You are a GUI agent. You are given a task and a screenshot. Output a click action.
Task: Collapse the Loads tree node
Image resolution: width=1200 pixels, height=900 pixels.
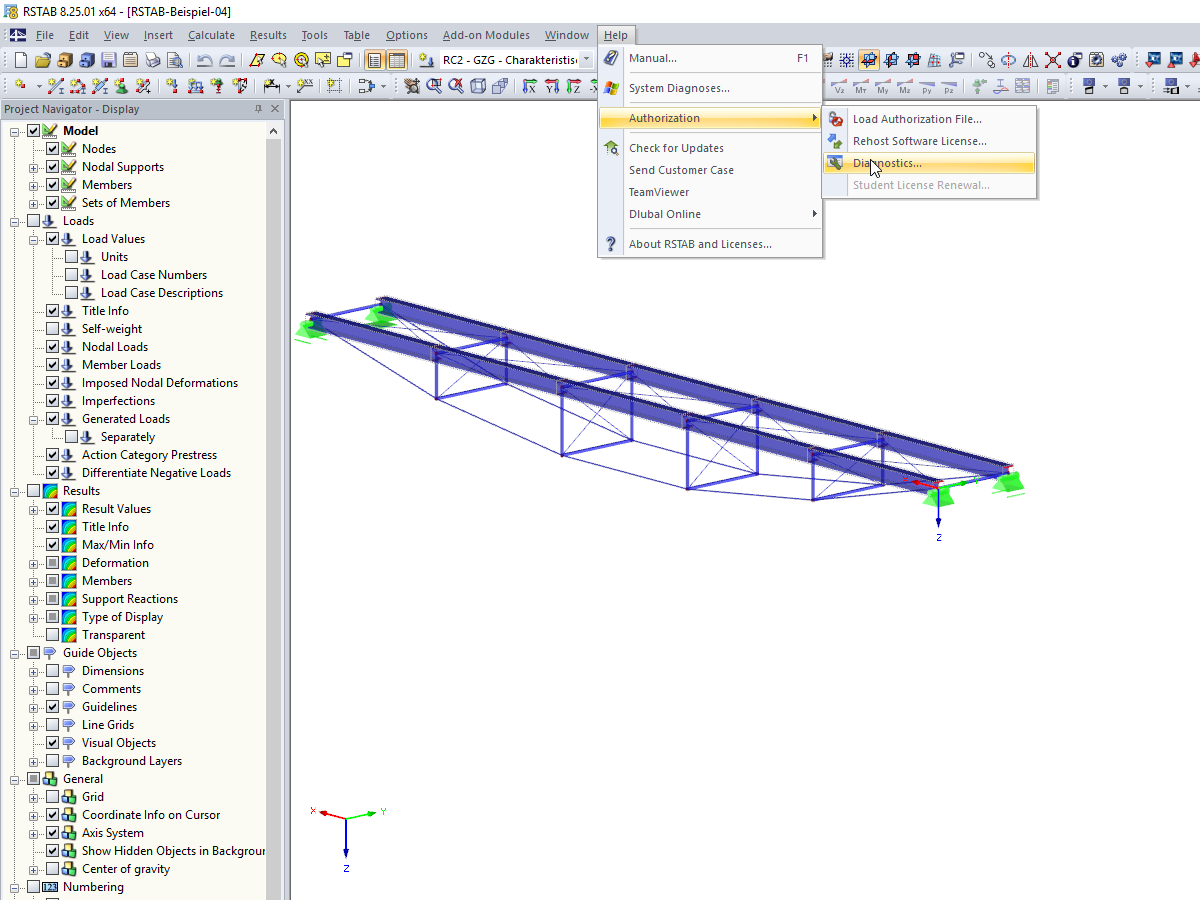(x=15, y=221)
